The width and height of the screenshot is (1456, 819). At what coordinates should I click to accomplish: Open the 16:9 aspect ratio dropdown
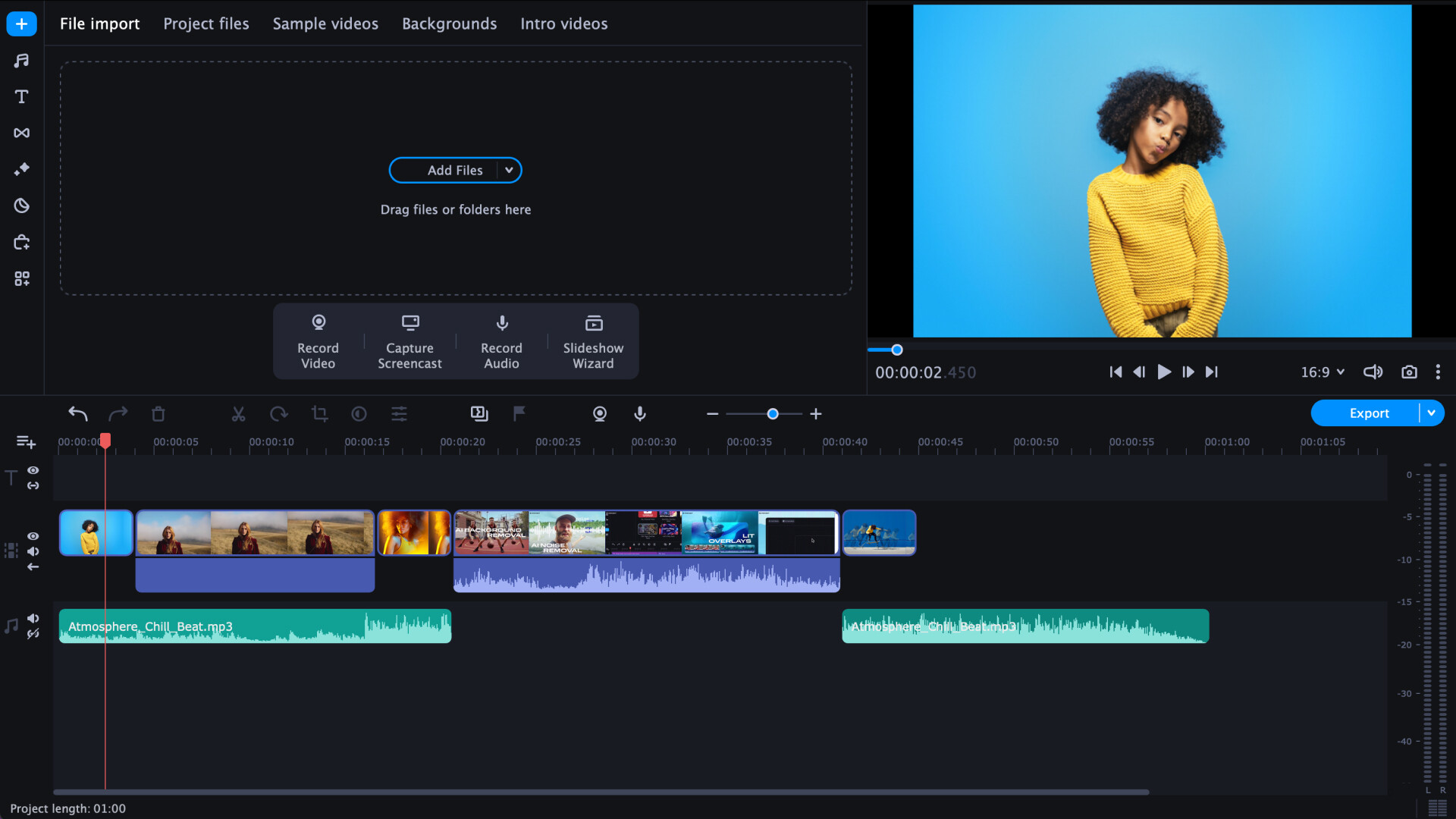pos(1321,372)
